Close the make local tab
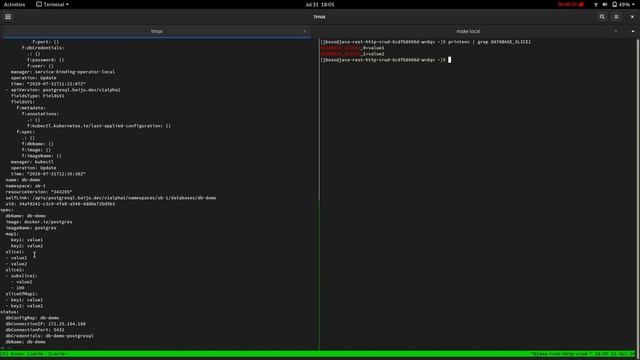Viewport: 640px width, 360px height. point(616,31)
